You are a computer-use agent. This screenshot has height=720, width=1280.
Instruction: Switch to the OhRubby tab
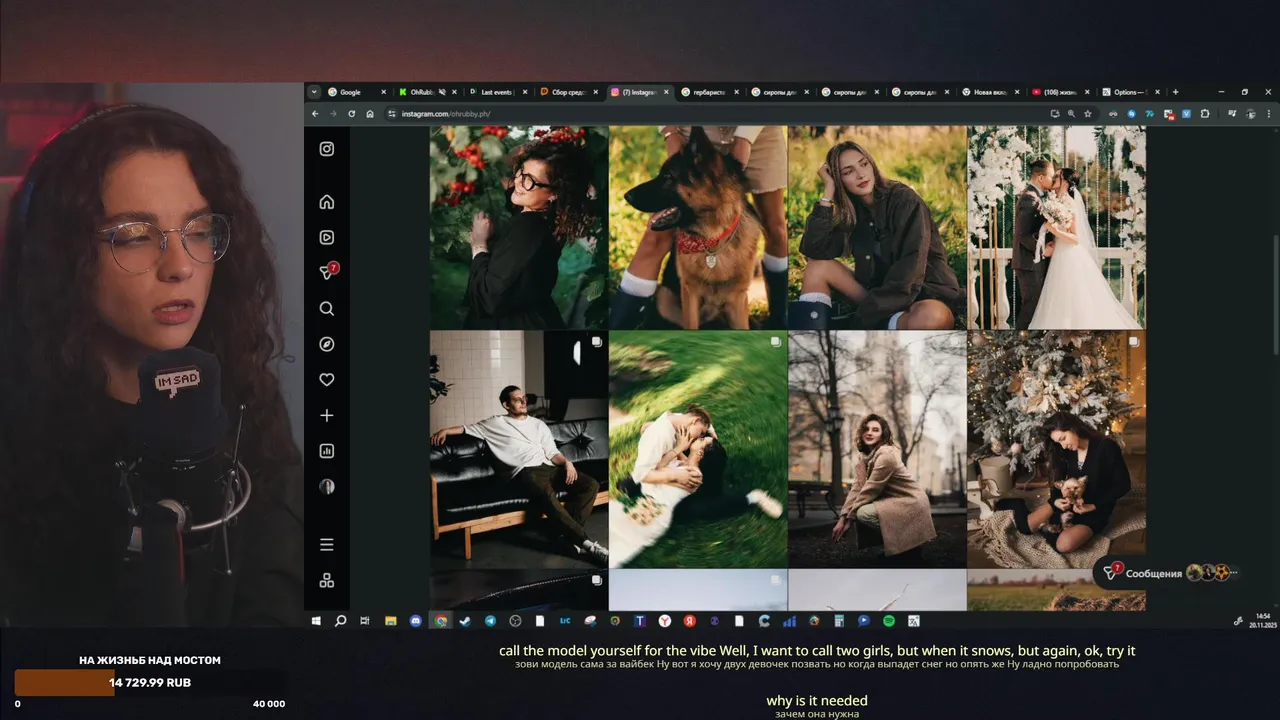428,92
